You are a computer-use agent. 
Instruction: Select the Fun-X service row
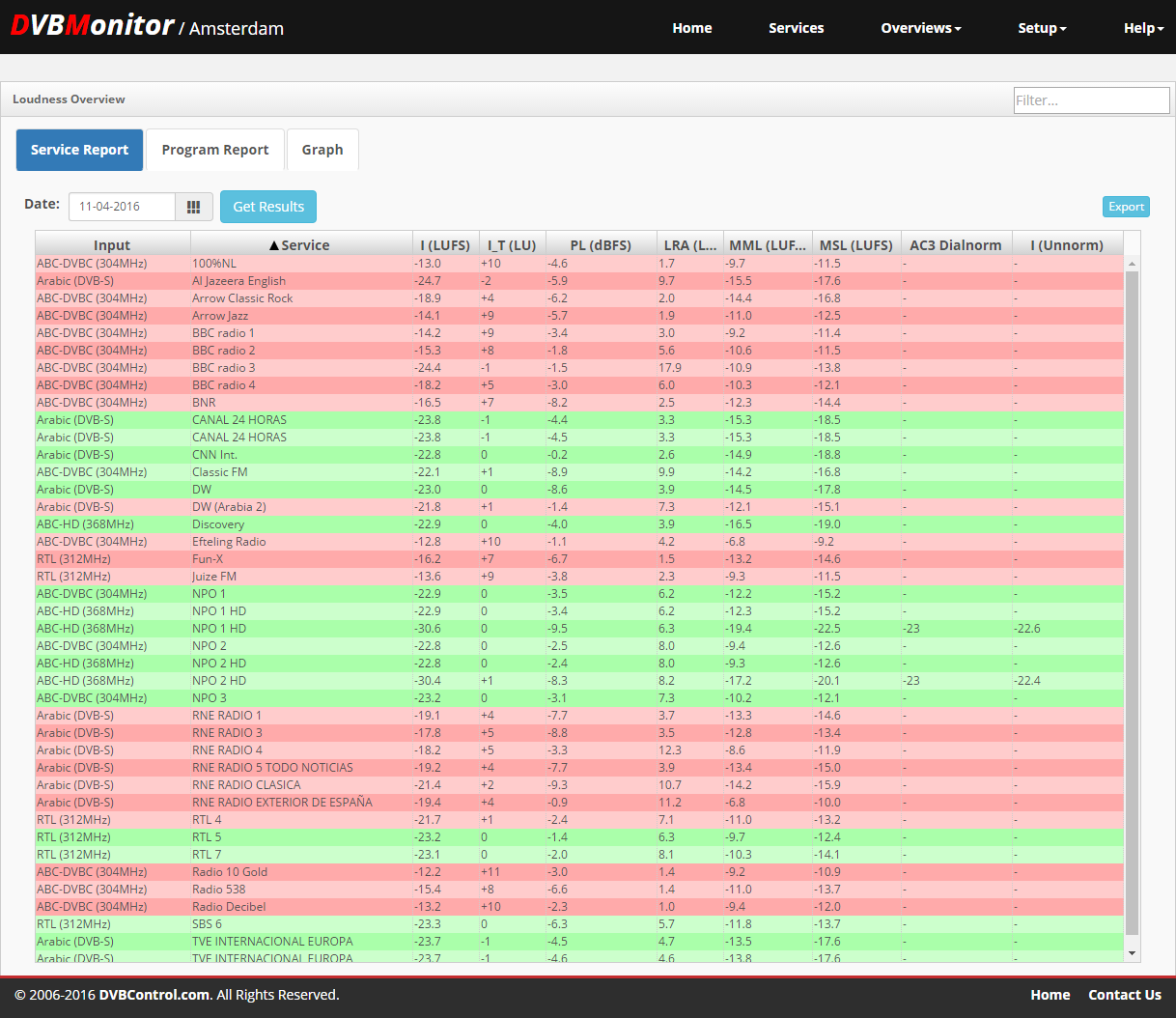click(x=579, y=559)
